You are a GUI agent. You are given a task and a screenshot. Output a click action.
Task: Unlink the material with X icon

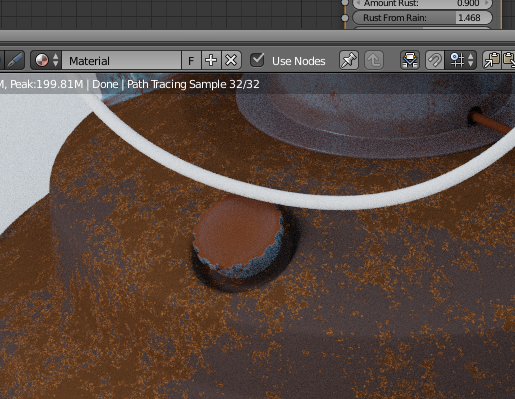[231, 60]
